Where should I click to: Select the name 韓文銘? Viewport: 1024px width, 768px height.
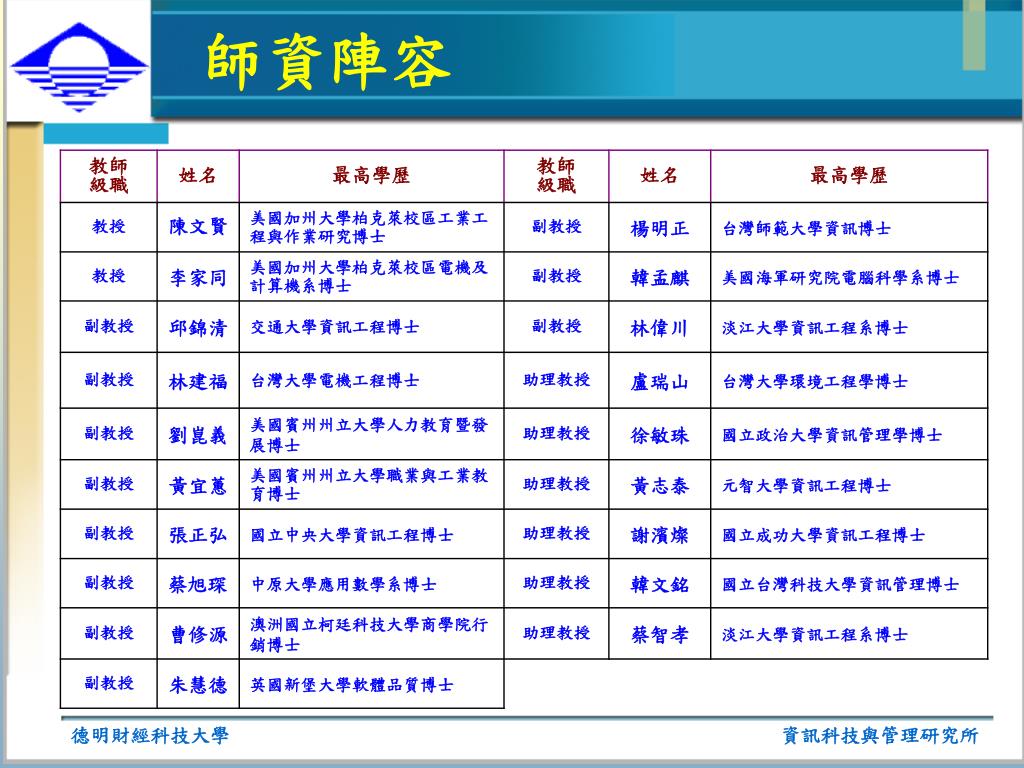[660, 584]
